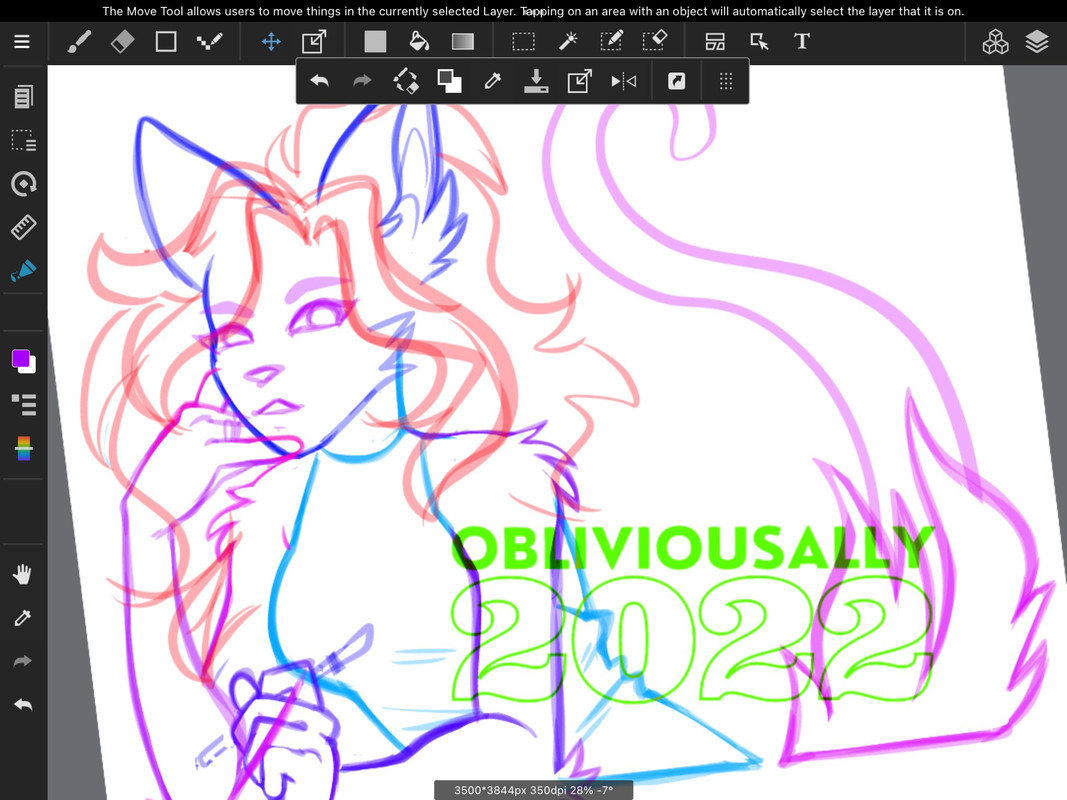Select the Transform tool in top toolbar

tap(314, 41)
